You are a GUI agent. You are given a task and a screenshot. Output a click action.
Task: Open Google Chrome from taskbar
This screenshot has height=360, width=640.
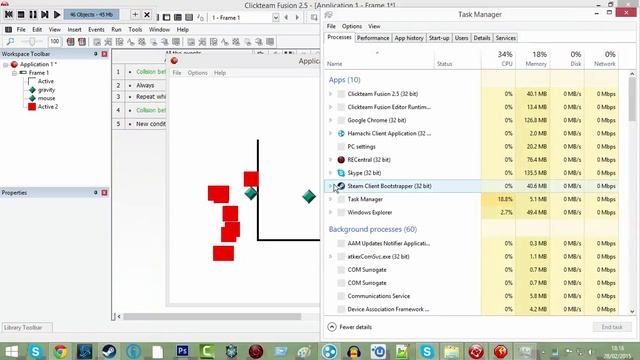(x=60, y=351)
